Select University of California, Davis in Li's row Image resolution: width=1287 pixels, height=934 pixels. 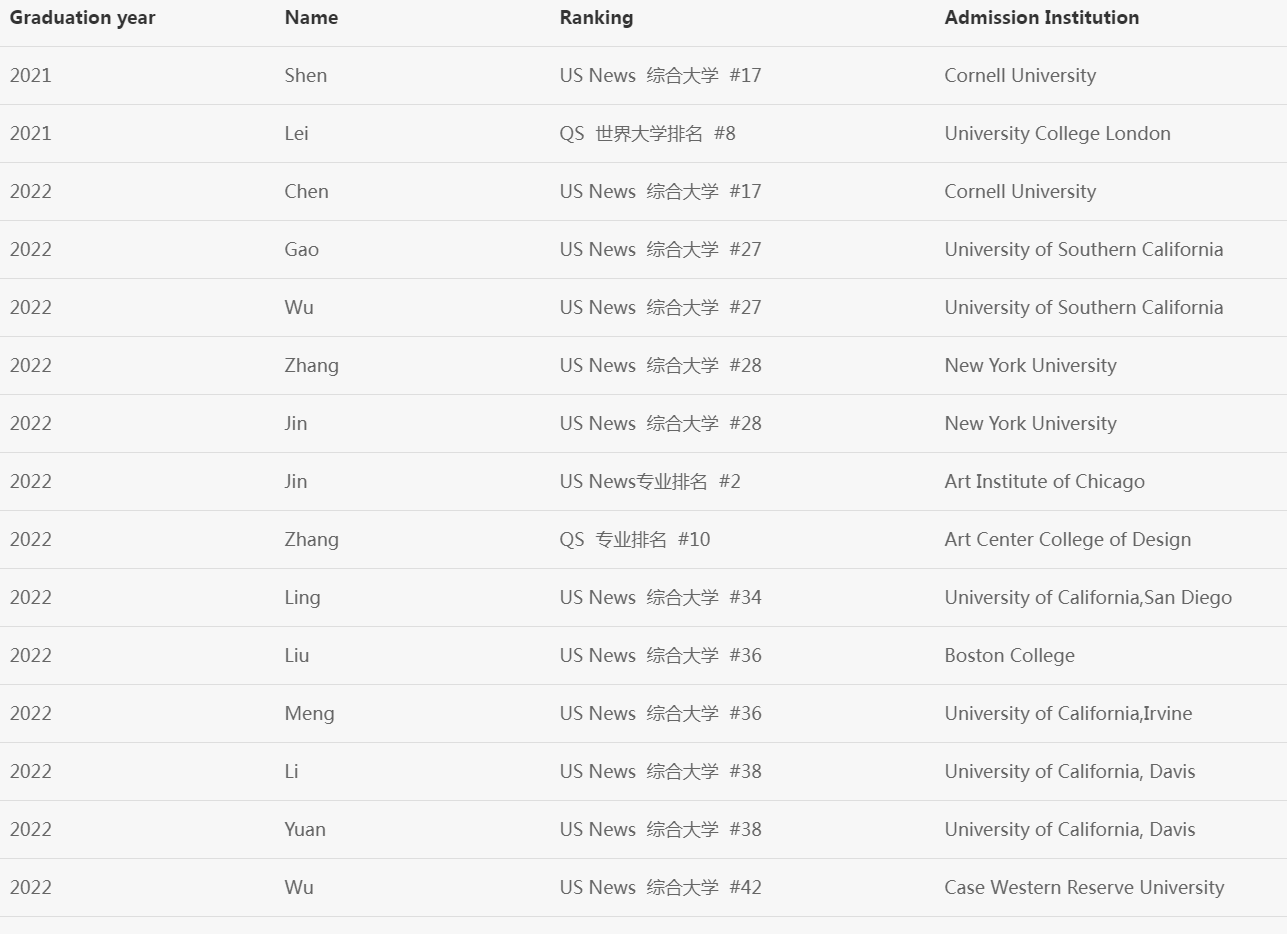[1070, 772]
